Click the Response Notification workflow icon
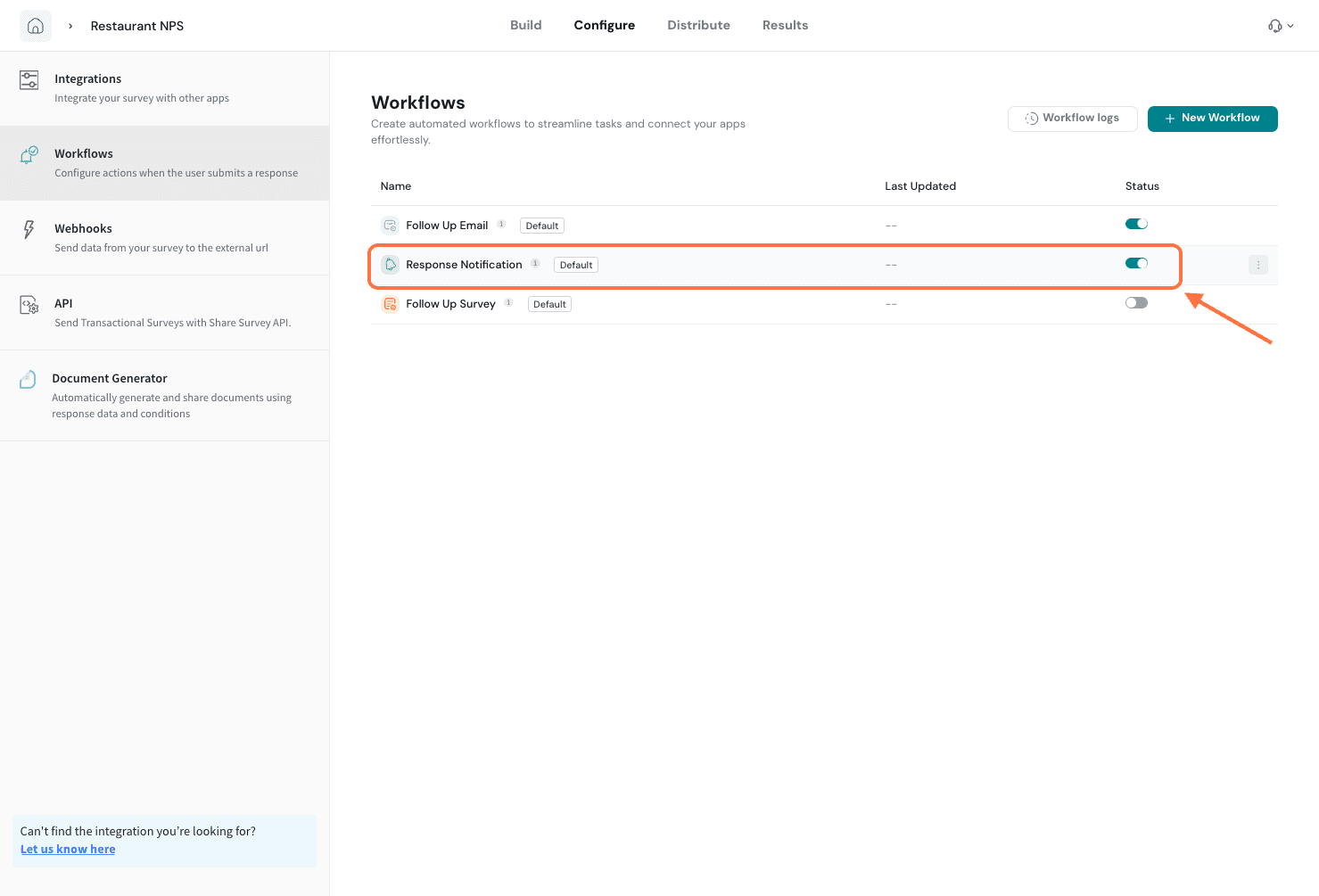The image size is (1319, 896). pos(390,265)
